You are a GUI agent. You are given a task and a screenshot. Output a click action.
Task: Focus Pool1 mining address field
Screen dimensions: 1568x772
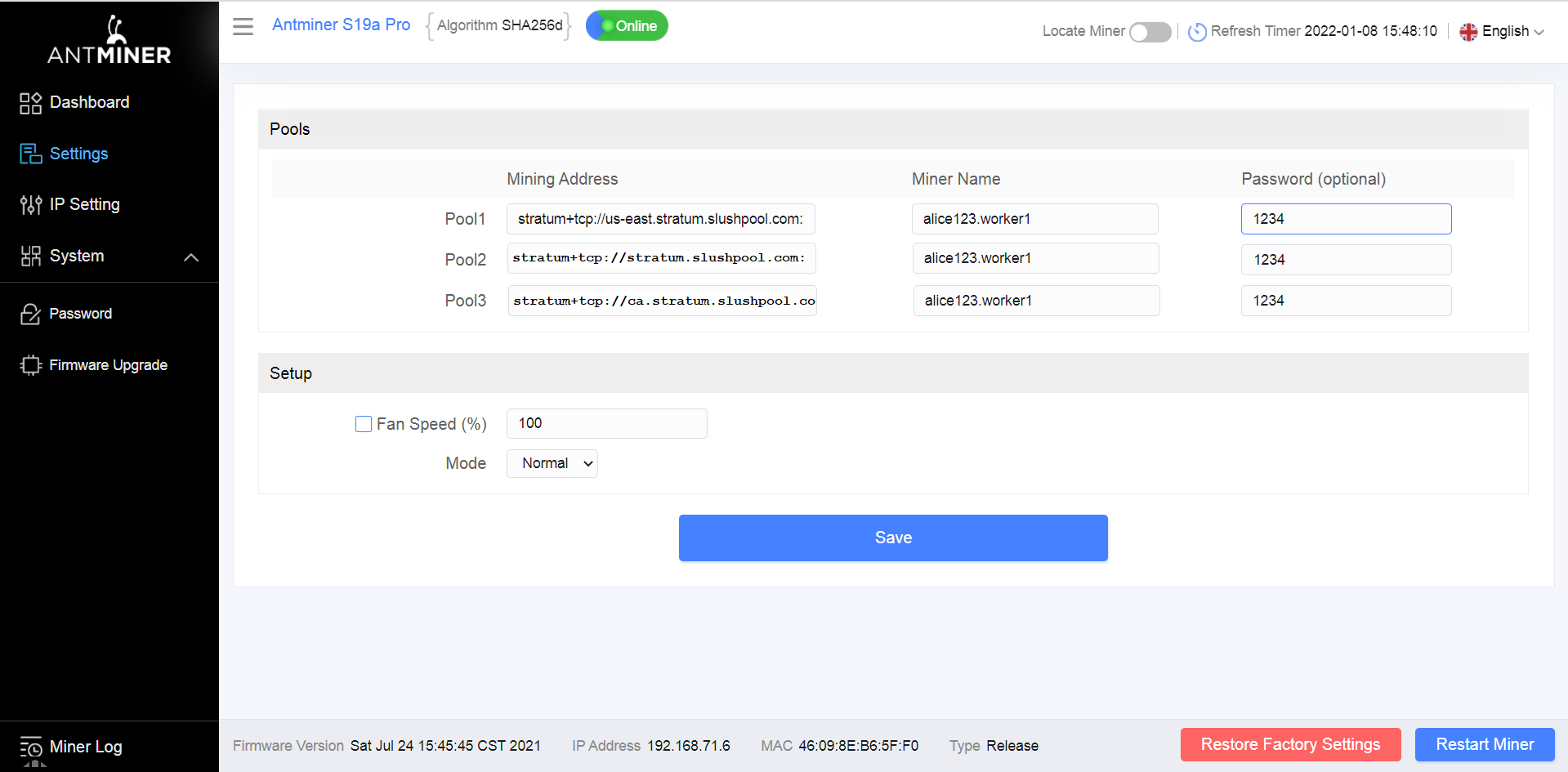pos(661,219)
